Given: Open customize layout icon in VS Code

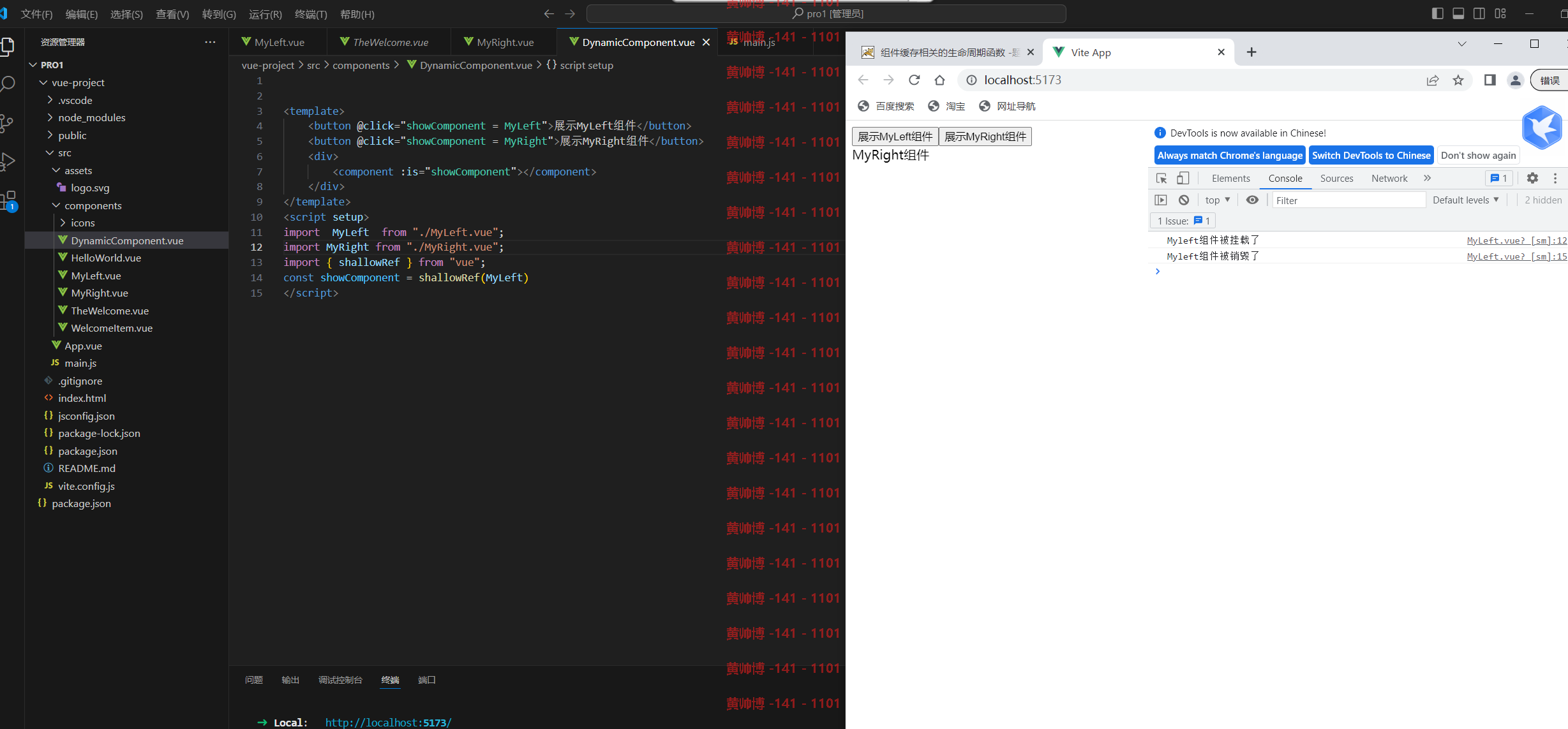Looking at the screenshot, I should pyautogui.click(x=1500, y=13).
